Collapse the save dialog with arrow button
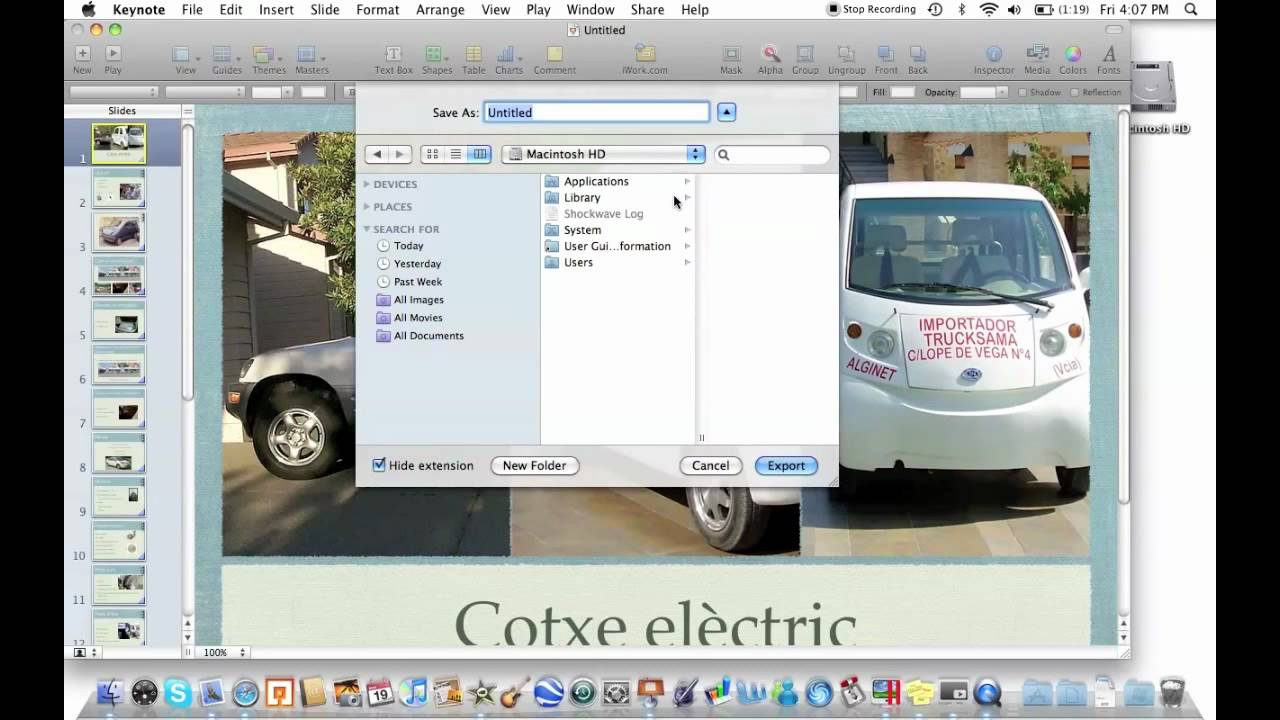The image size is (1280, 720). (726, 112)
